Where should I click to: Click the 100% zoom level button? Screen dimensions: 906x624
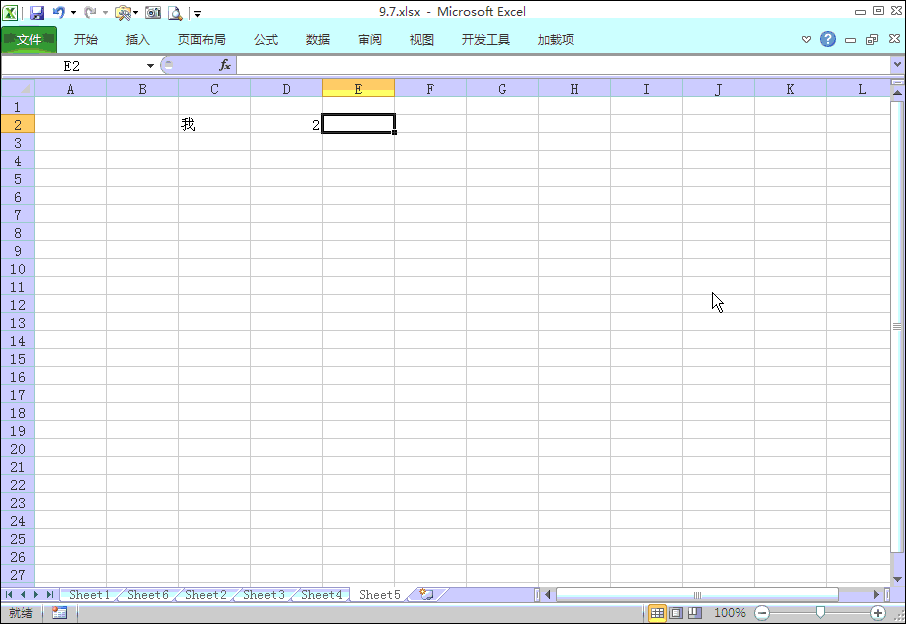pyautogui.click(x=730, y=613)
